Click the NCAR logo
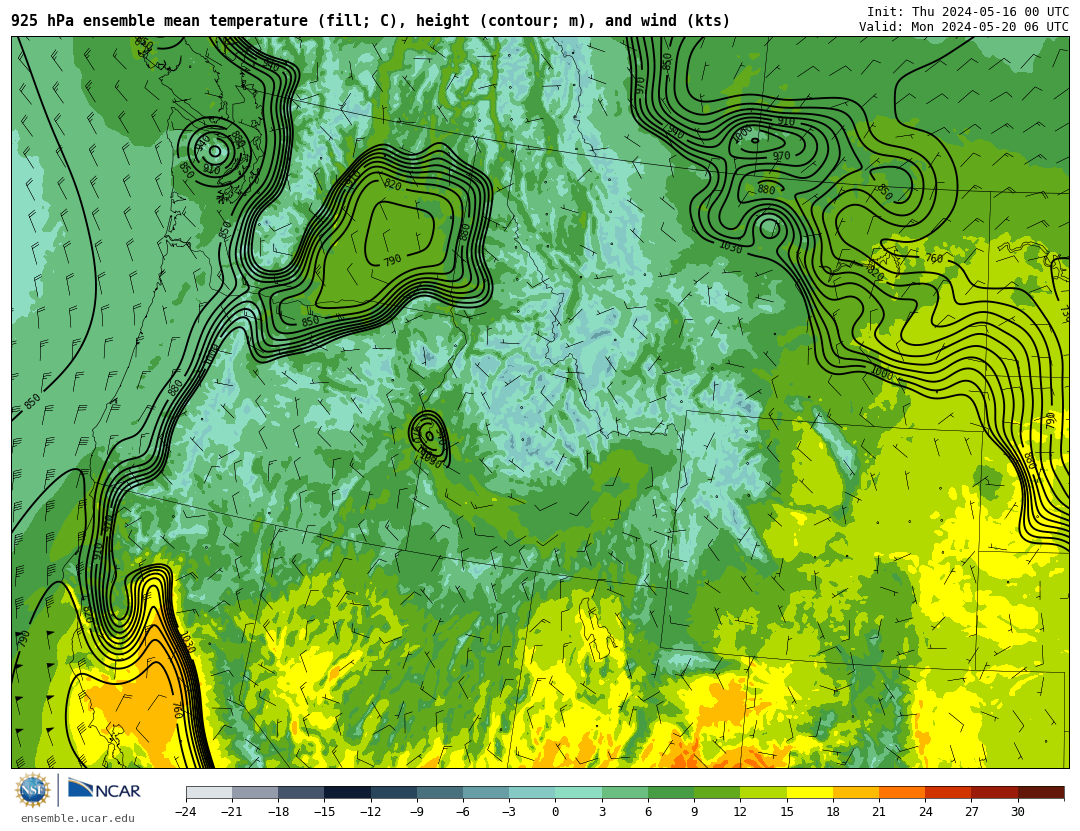Viewport: 1080px width, 831px height. [x=104, y=790]
